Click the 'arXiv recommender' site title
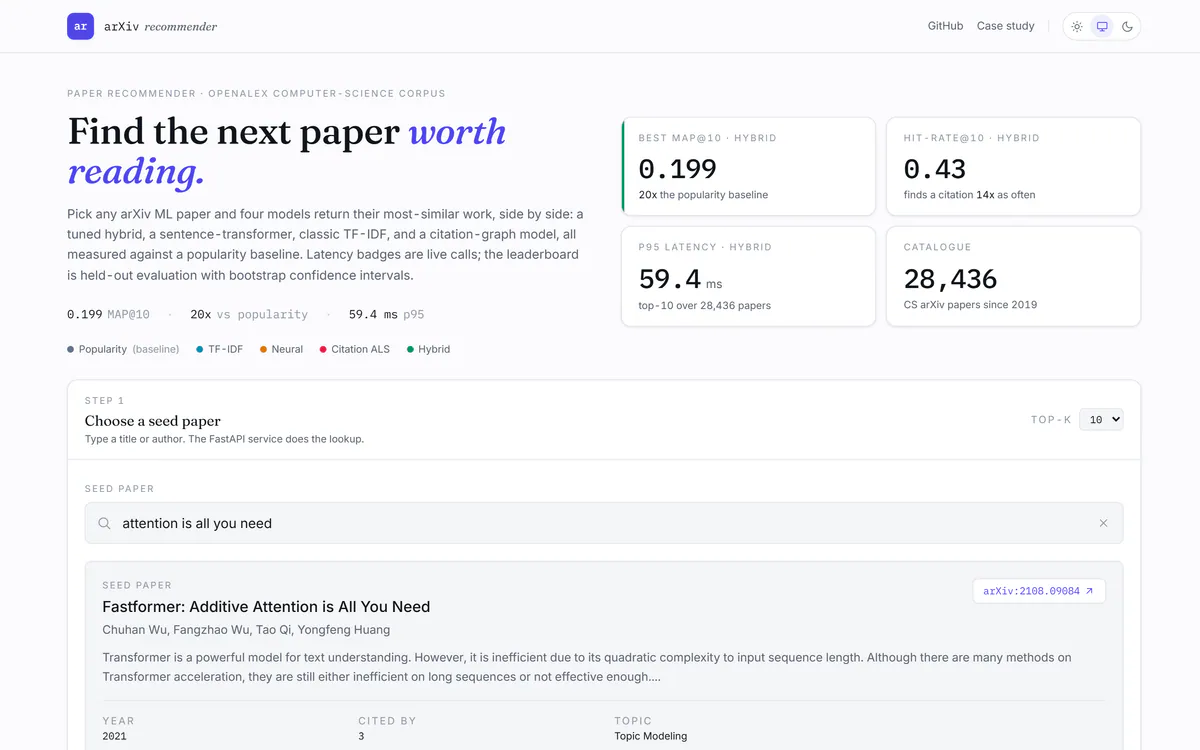 pos(160,27)
